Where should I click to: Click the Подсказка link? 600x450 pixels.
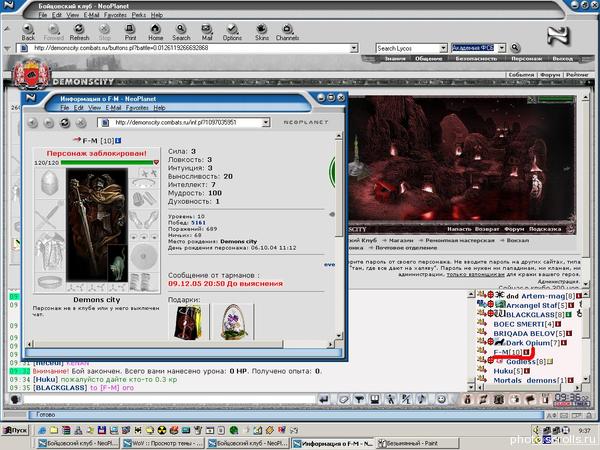click(545, 229)
